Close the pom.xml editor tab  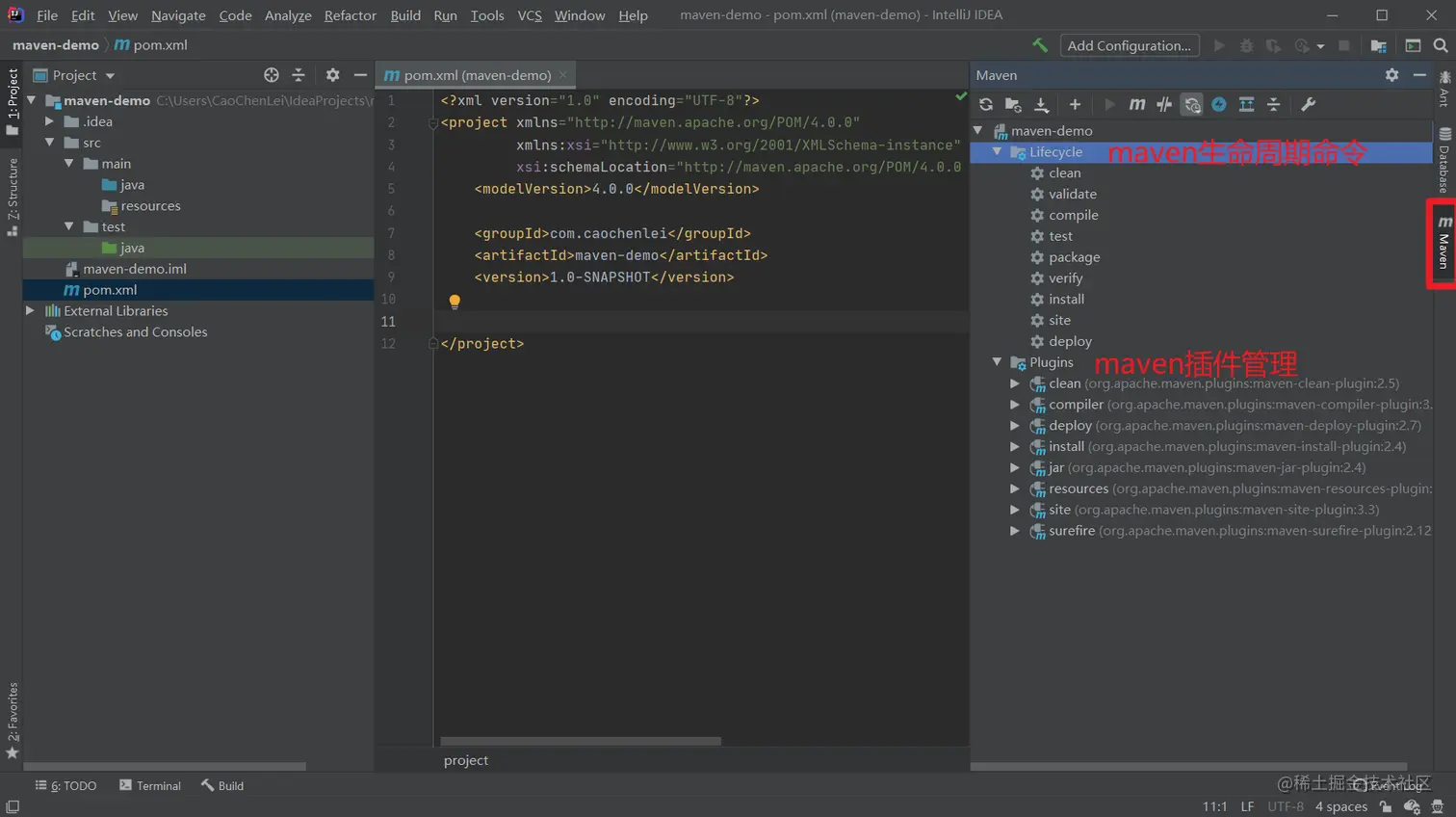[x=563, y=75]
